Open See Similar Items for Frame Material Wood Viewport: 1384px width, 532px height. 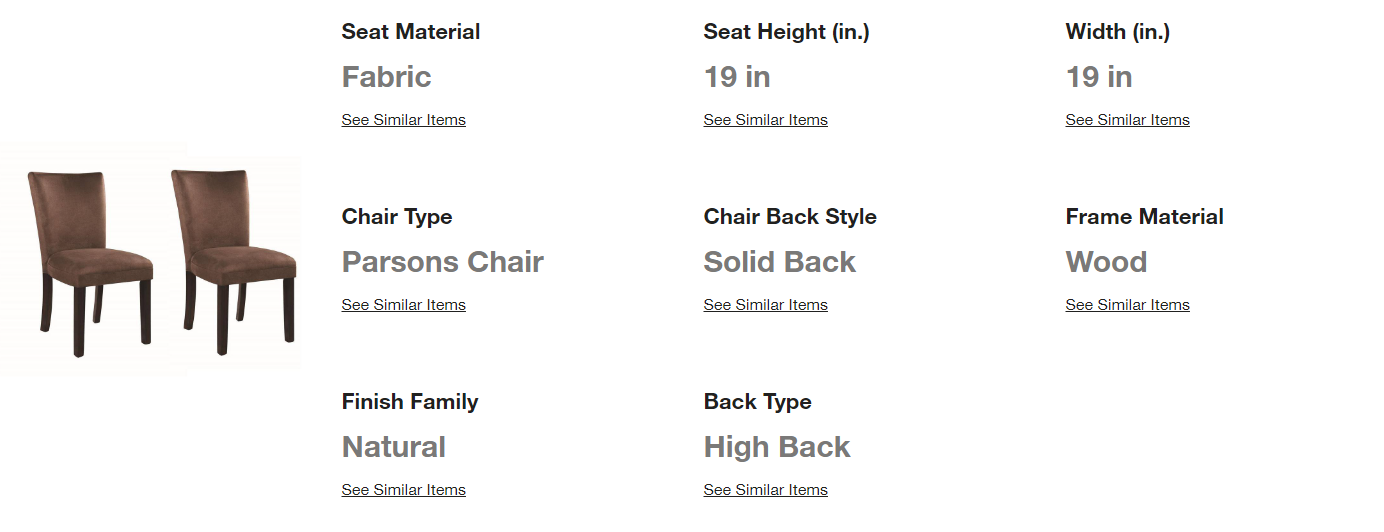coord(1127,305)
